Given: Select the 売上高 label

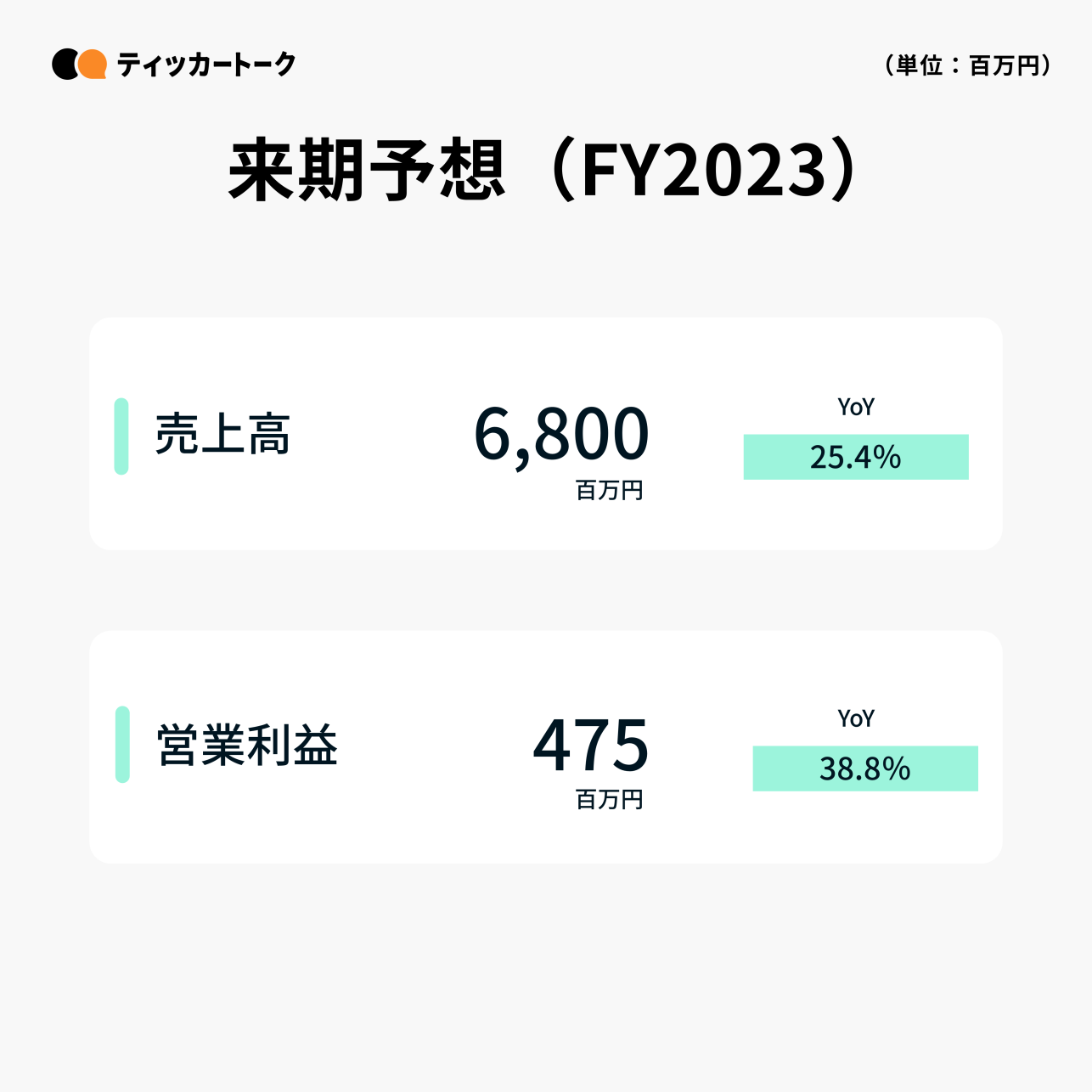Looking at the screenshot, I should coord(222,435).
